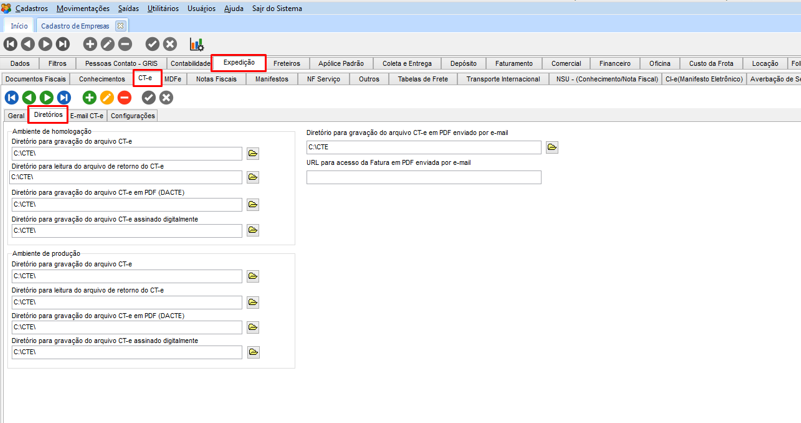Select the Documentos Fiscais sub-tab
Screen dimensions: 801x423
pyautogui.click(x=36, y=79)
